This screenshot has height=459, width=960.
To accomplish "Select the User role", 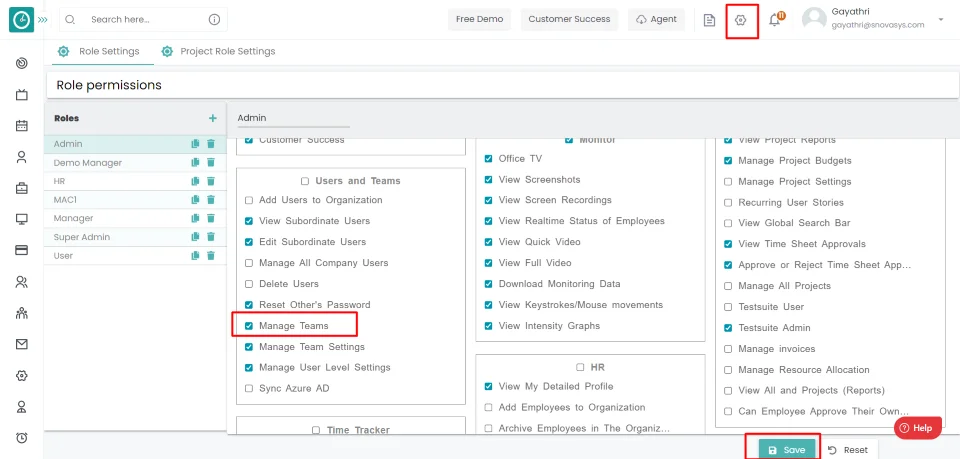I will point(63,256).
